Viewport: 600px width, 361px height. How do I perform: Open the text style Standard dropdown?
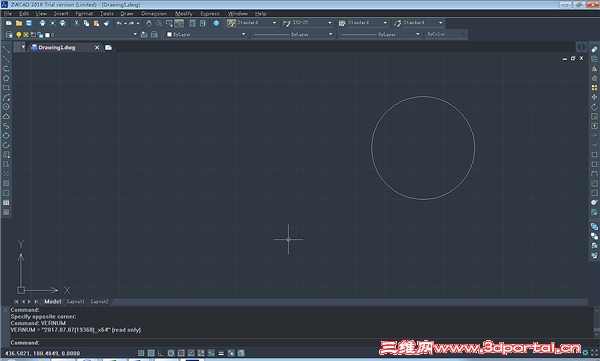pyautogui.click(x=274, y=23)
